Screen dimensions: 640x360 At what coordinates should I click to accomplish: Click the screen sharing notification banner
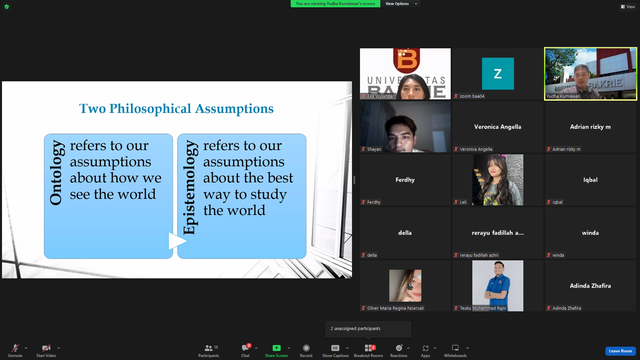(x=335, y=4)
